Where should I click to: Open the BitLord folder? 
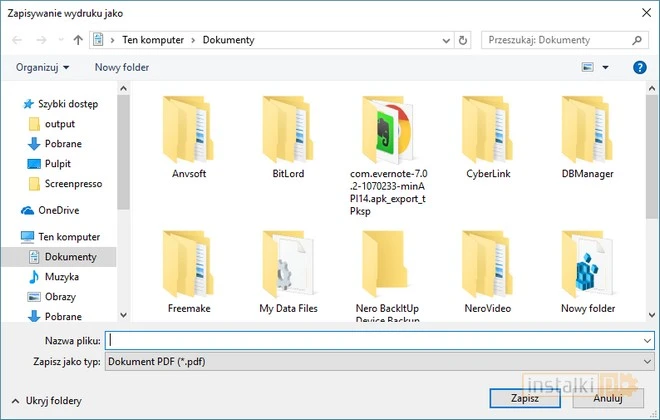point(289,131)
